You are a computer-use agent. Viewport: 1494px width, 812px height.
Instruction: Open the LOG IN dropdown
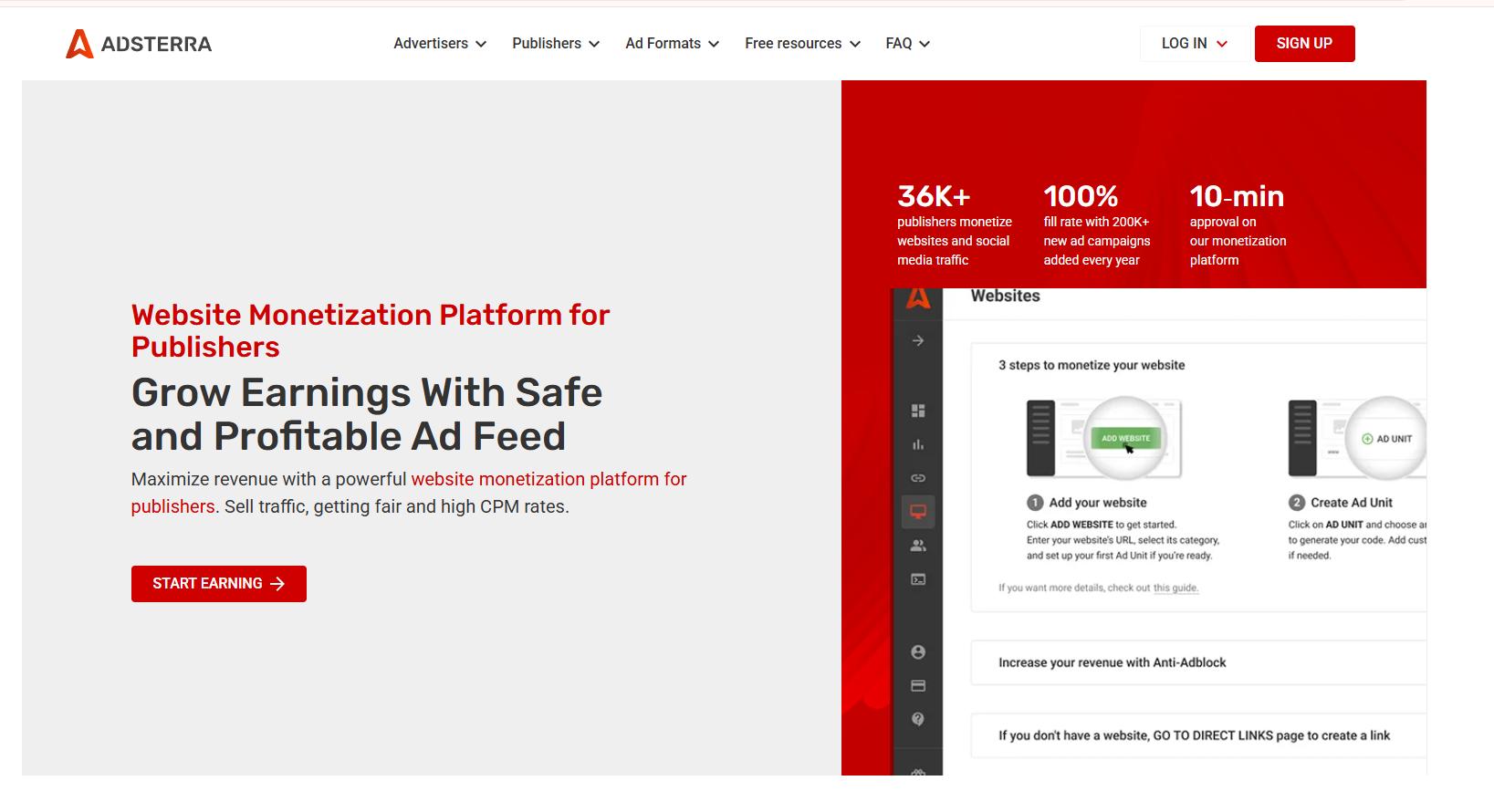1194,44
